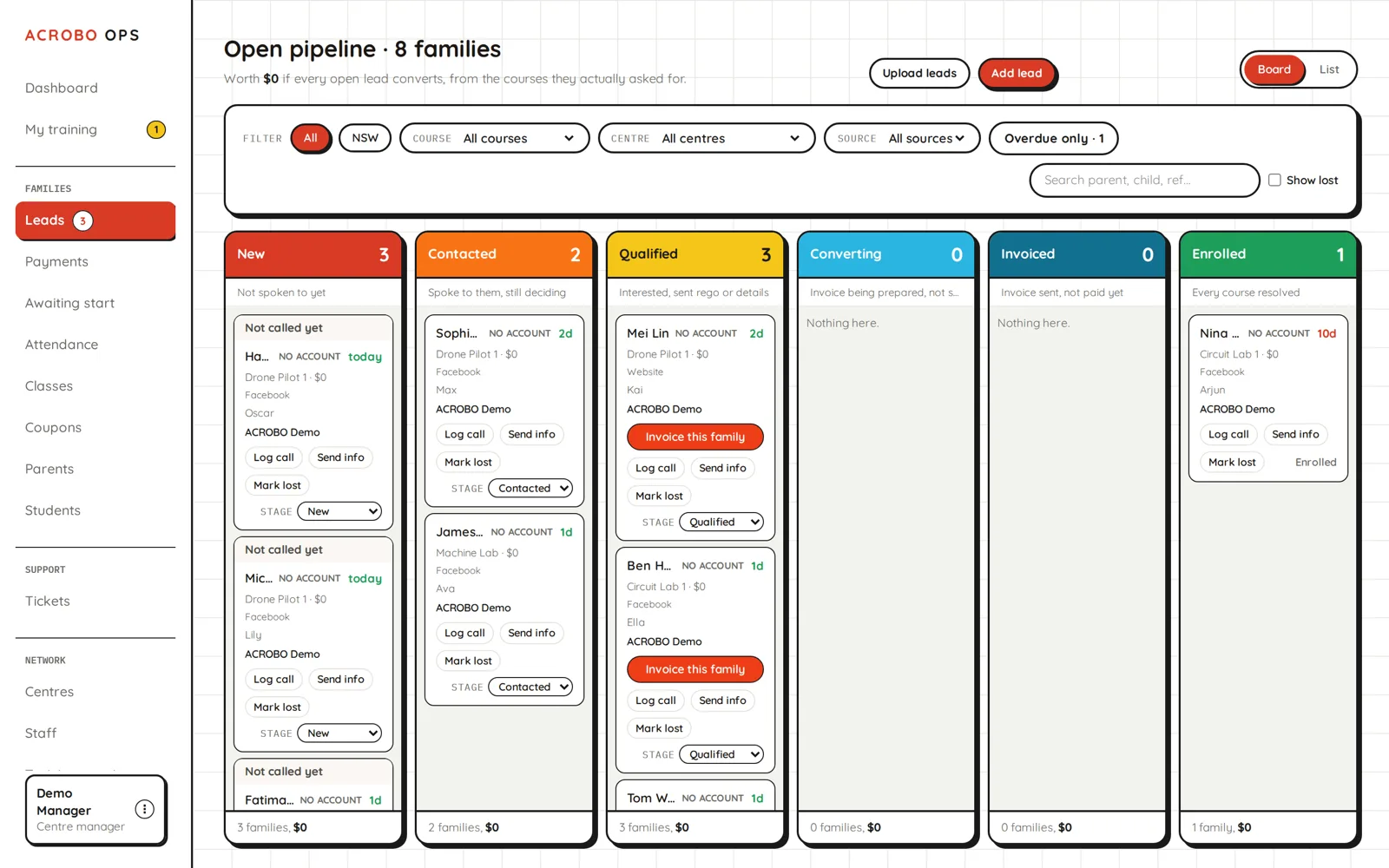Screen dimensions: 1389x868
Task: Click the red New column header
Action: tap(313, 254)
